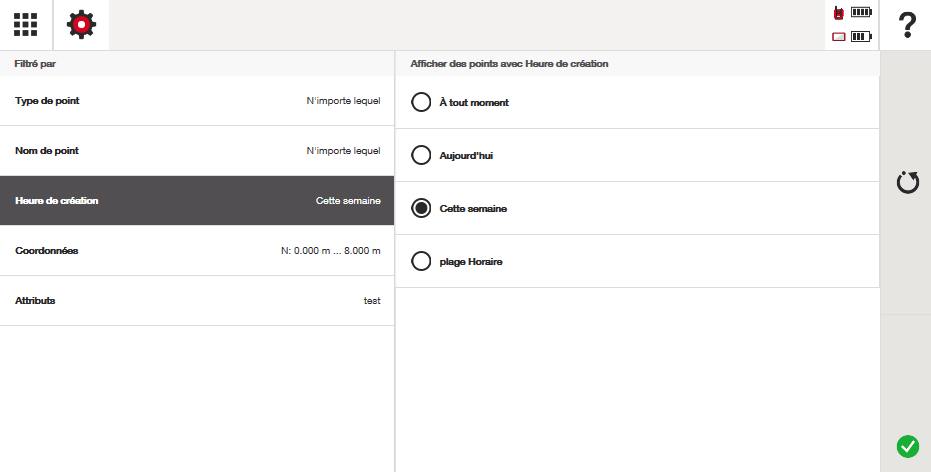Image resolution: width=931 pixels, height=472 pixels.
Task: Click the top battery level indicator
Action: tap(861, 13)
